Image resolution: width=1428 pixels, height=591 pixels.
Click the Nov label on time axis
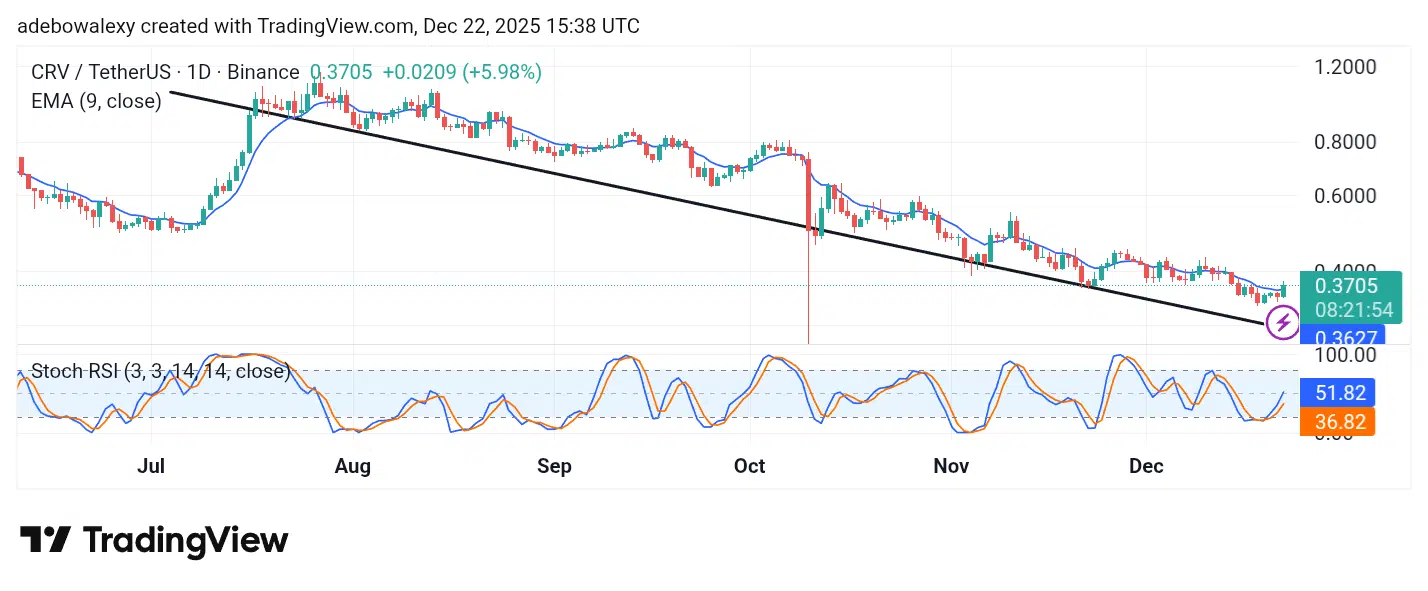[x=951, y=466]
